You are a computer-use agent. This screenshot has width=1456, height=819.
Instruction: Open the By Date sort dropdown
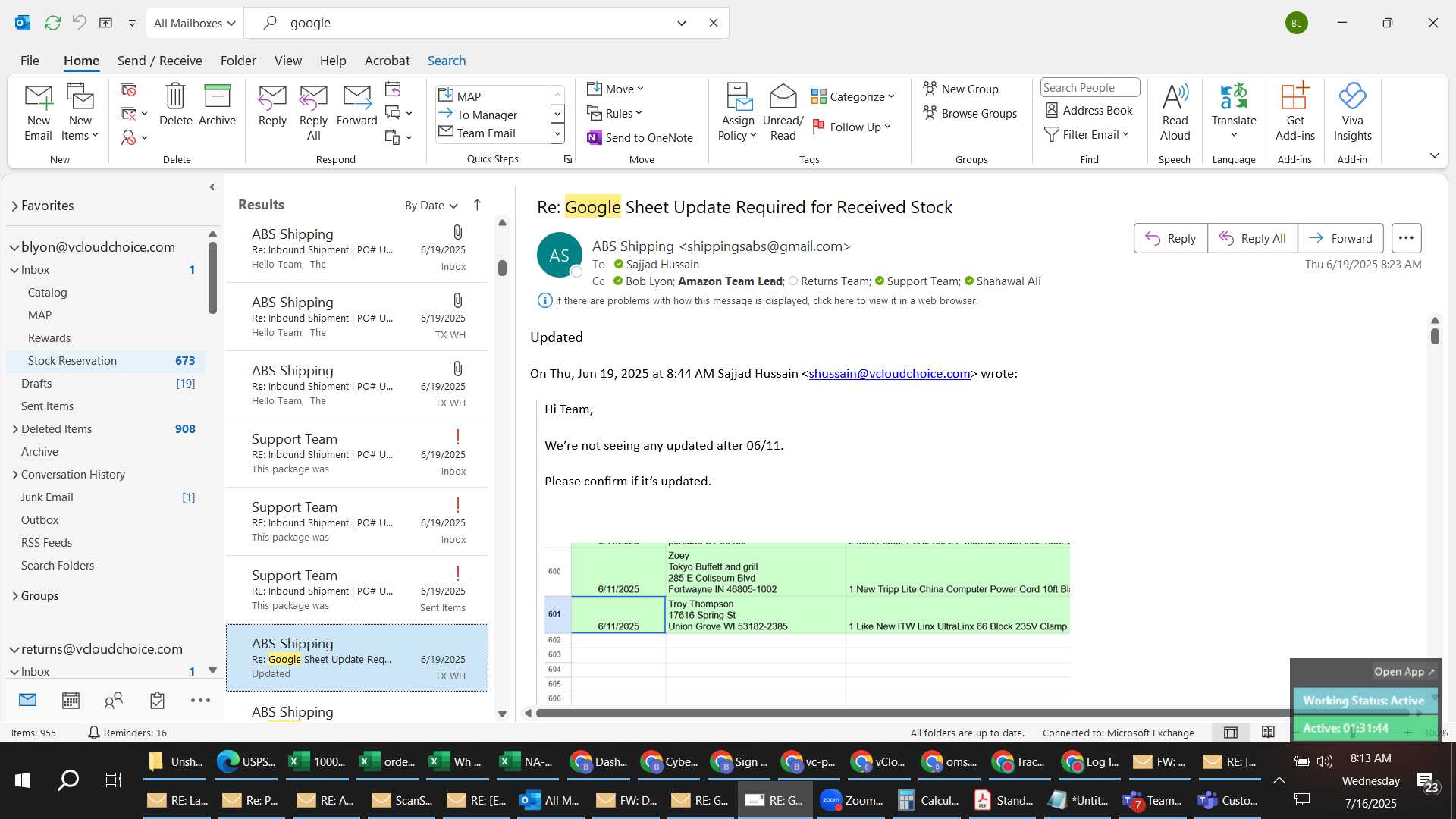(x=431, y=205)
